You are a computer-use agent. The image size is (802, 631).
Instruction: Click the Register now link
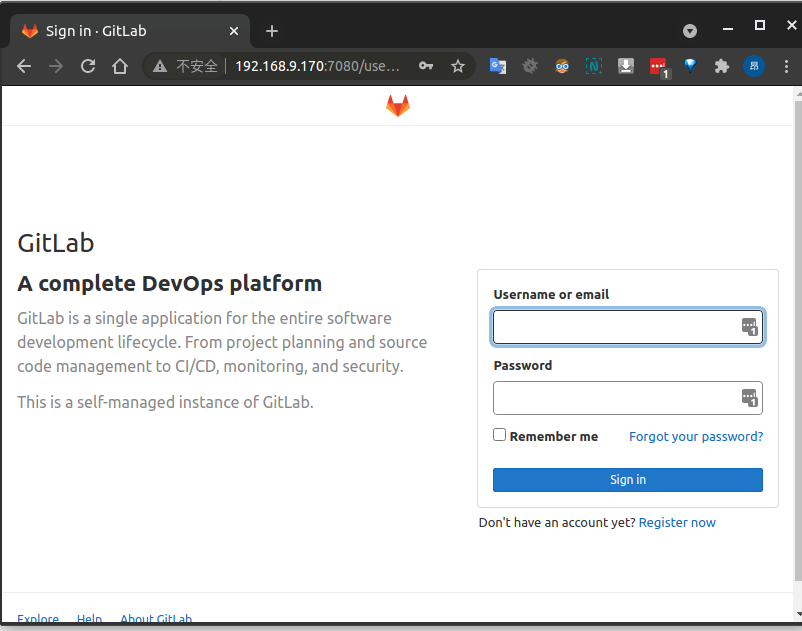point(677,522)
